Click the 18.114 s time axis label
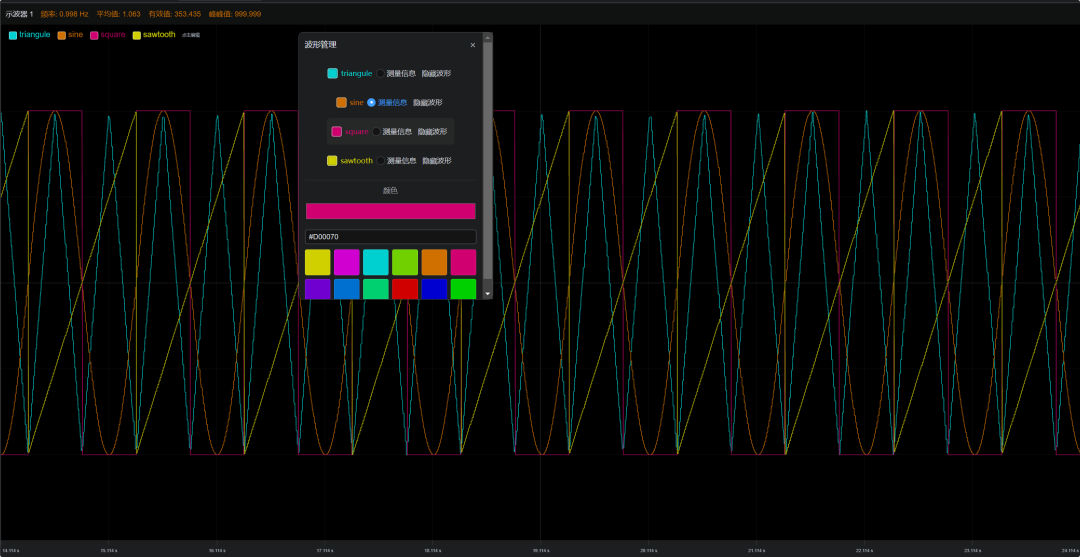This screenshot has height=557, width=1080. click(x=433, y=551)
